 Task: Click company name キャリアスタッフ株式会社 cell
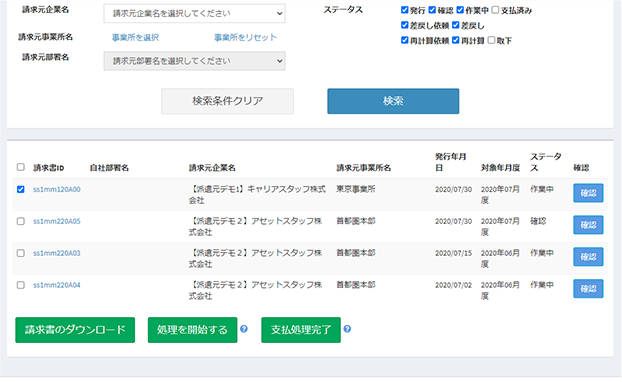(x=257, y=195)
